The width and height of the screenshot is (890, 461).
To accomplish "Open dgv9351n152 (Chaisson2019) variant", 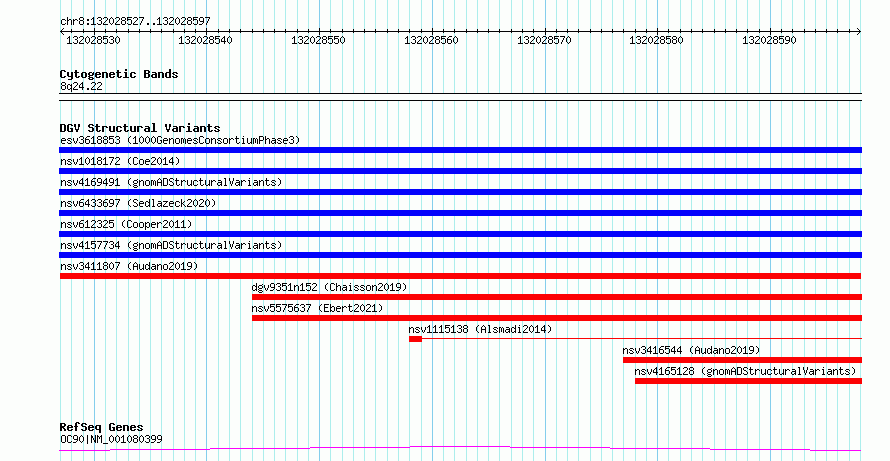I will tap(329, 287).
